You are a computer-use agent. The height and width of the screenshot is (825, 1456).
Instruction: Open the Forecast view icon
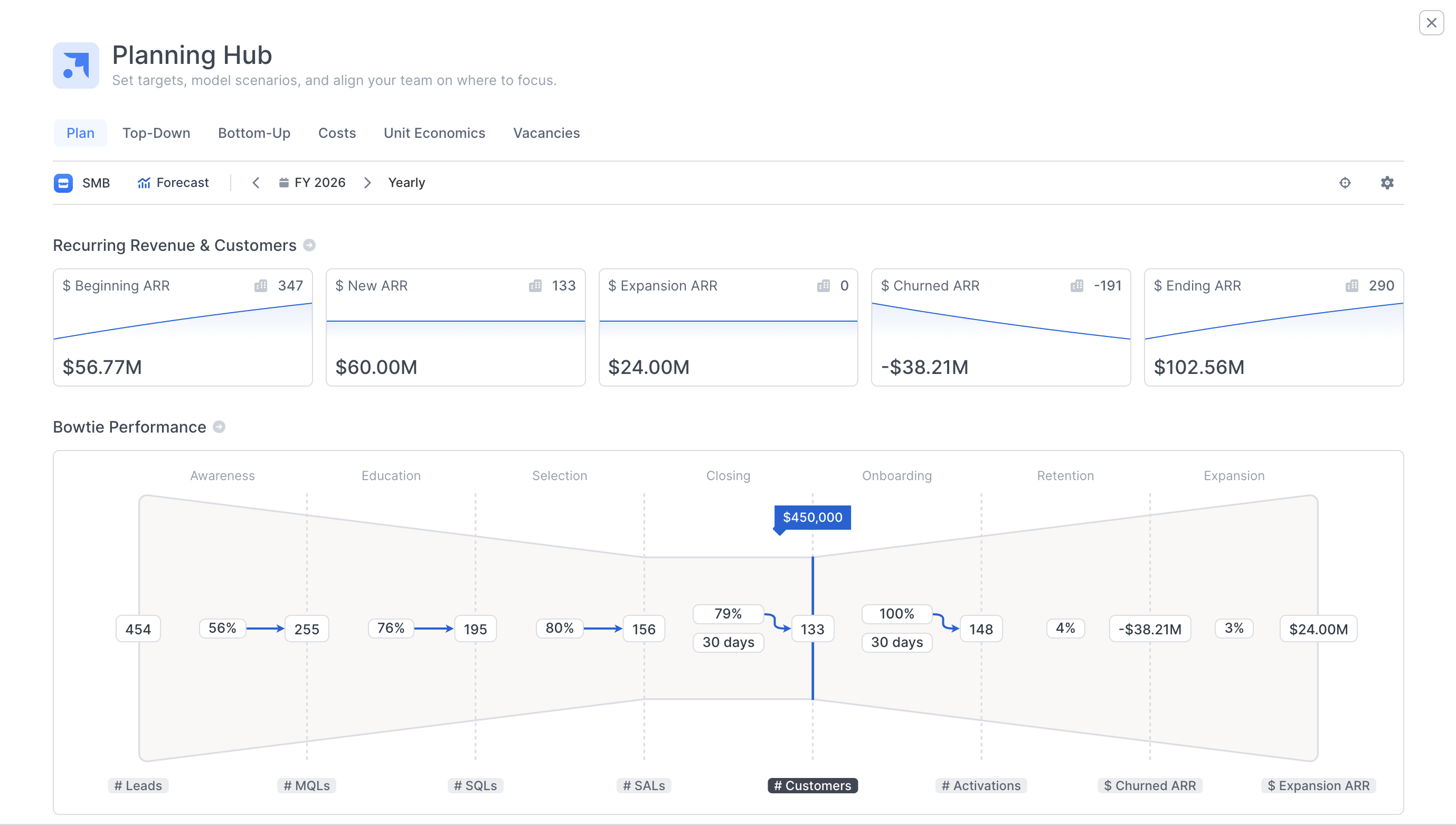point(144,182)
